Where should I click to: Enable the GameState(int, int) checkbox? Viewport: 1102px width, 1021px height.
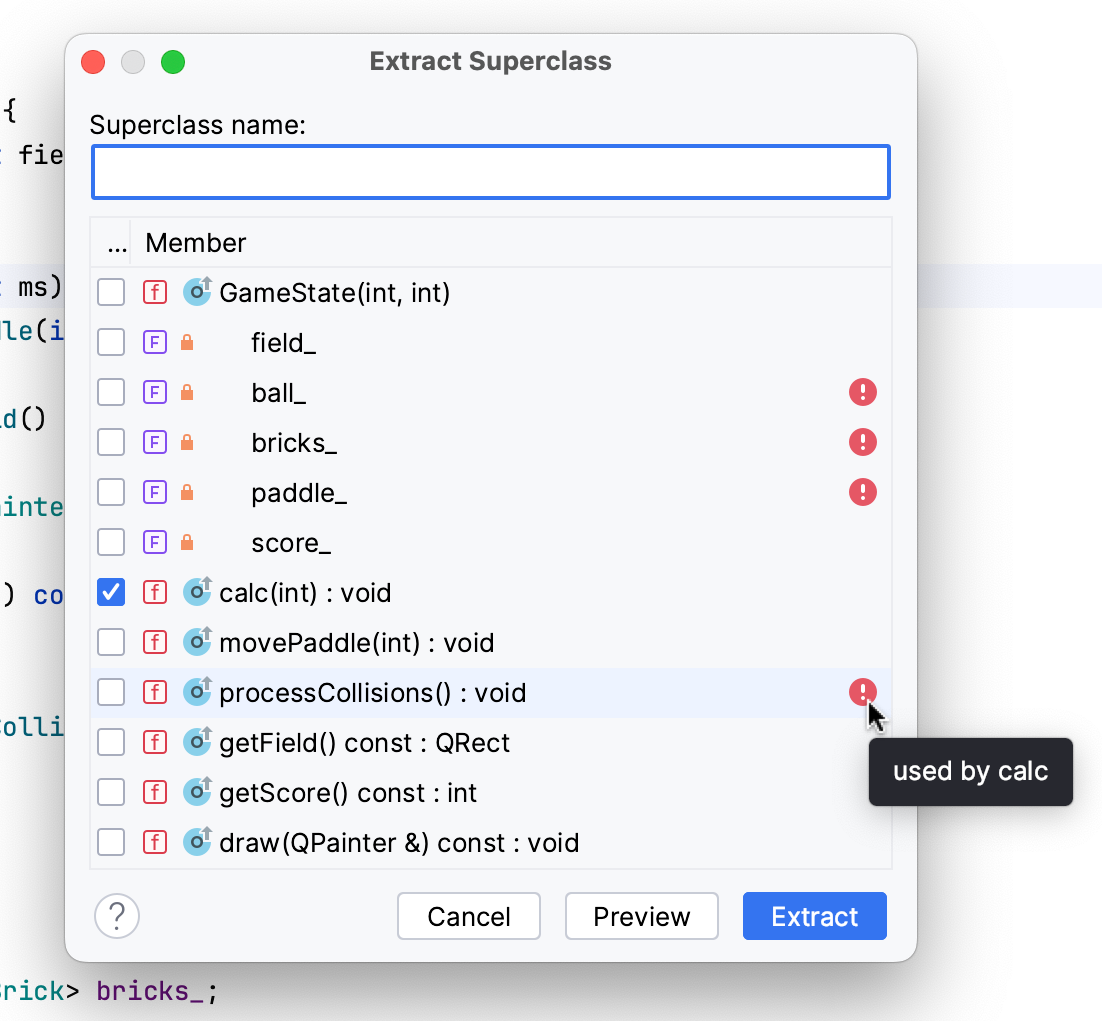coord(110,292)
